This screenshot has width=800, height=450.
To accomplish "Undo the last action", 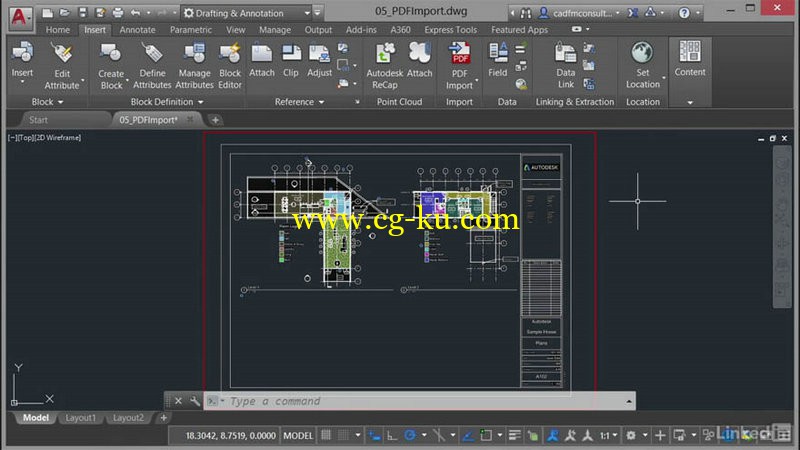I will [136, 13].
